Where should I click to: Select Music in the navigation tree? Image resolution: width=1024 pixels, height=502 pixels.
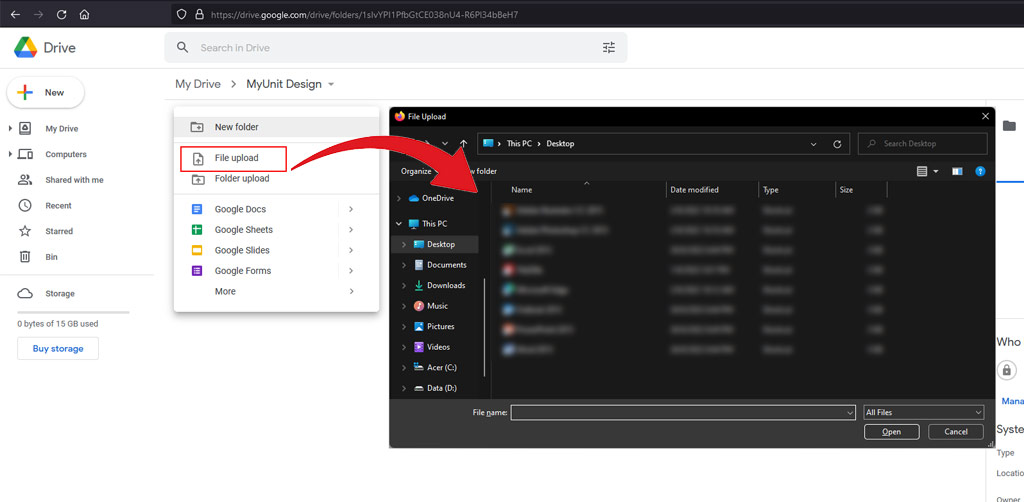[x=438, y=306]
